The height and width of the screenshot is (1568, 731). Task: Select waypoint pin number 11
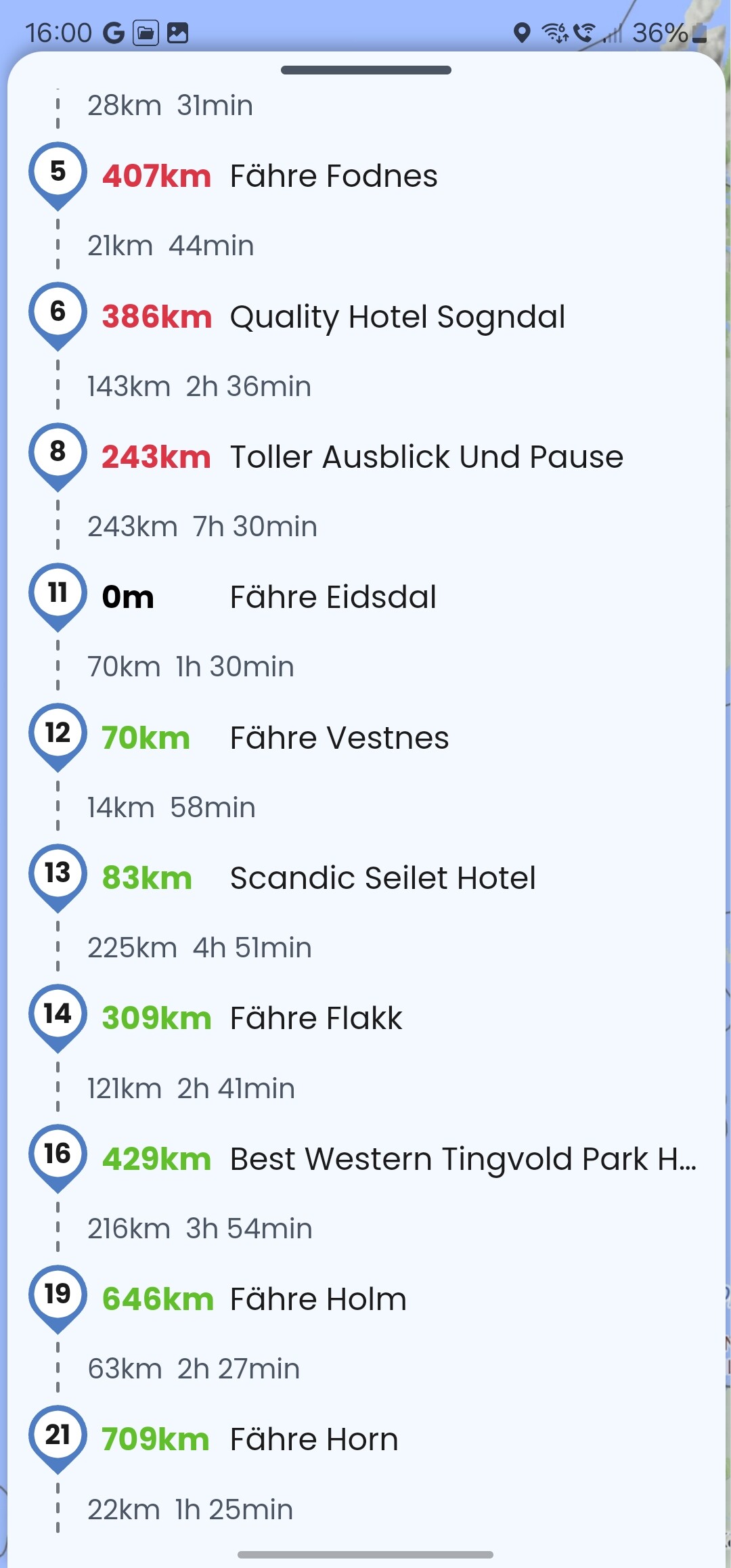point(58,594)
